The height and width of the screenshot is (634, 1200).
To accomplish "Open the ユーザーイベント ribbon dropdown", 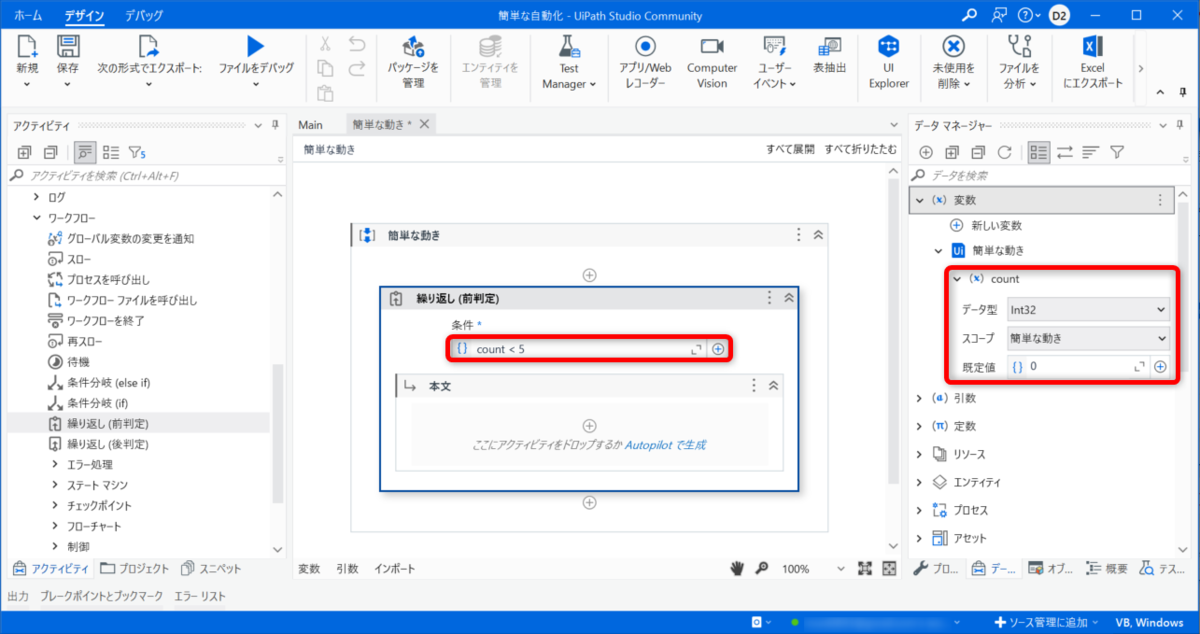I will (774, 62).
